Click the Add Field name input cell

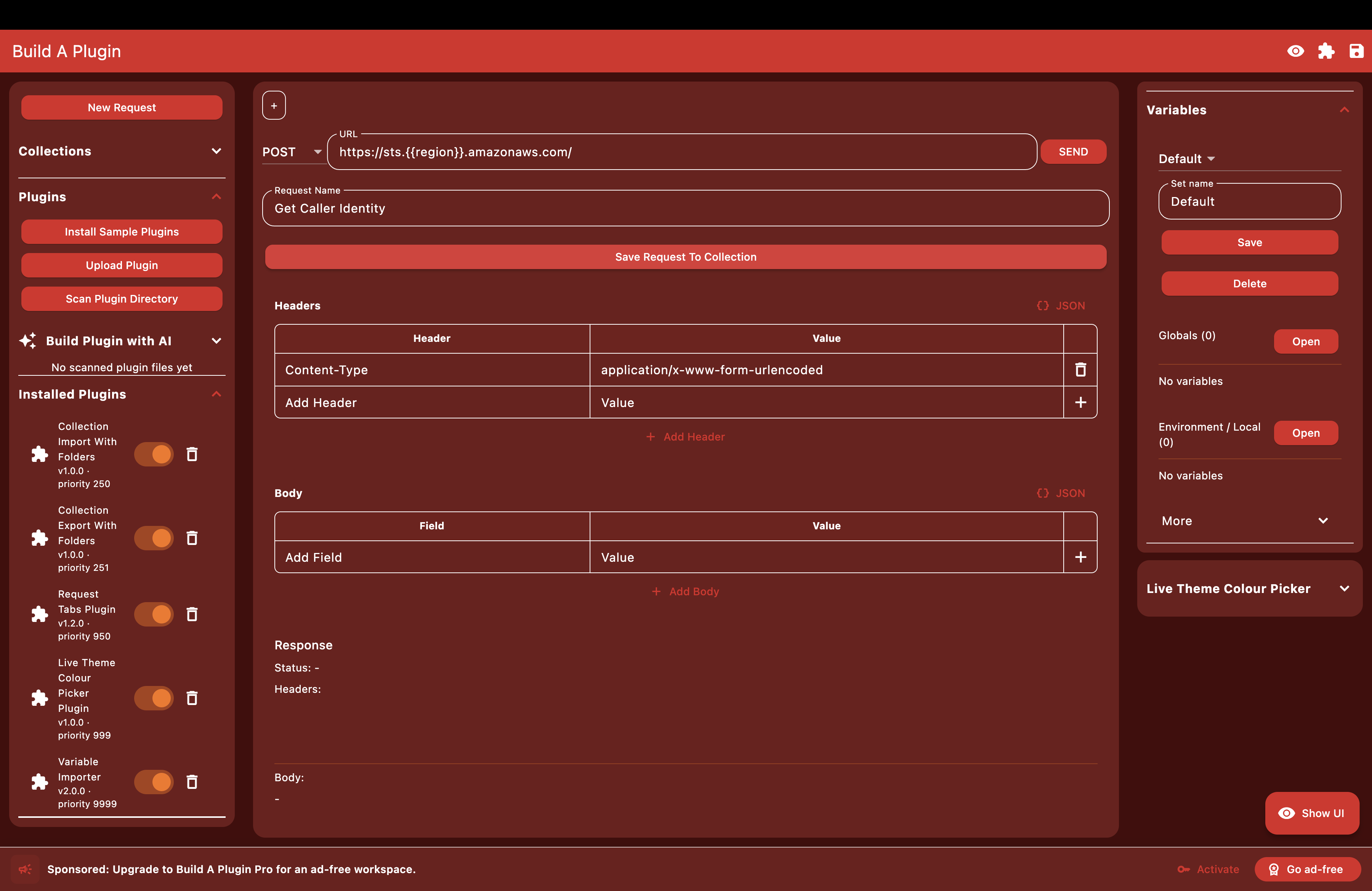click(432, 557)
